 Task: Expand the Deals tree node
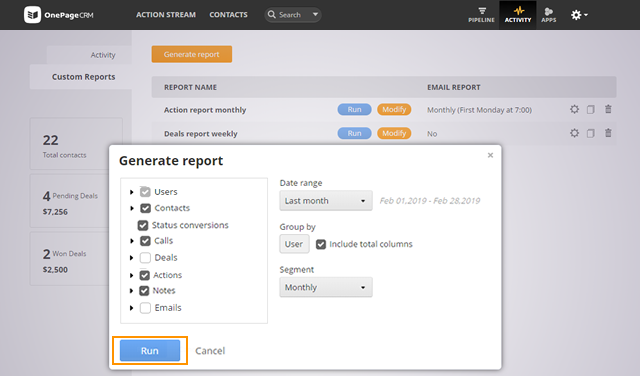131,258
